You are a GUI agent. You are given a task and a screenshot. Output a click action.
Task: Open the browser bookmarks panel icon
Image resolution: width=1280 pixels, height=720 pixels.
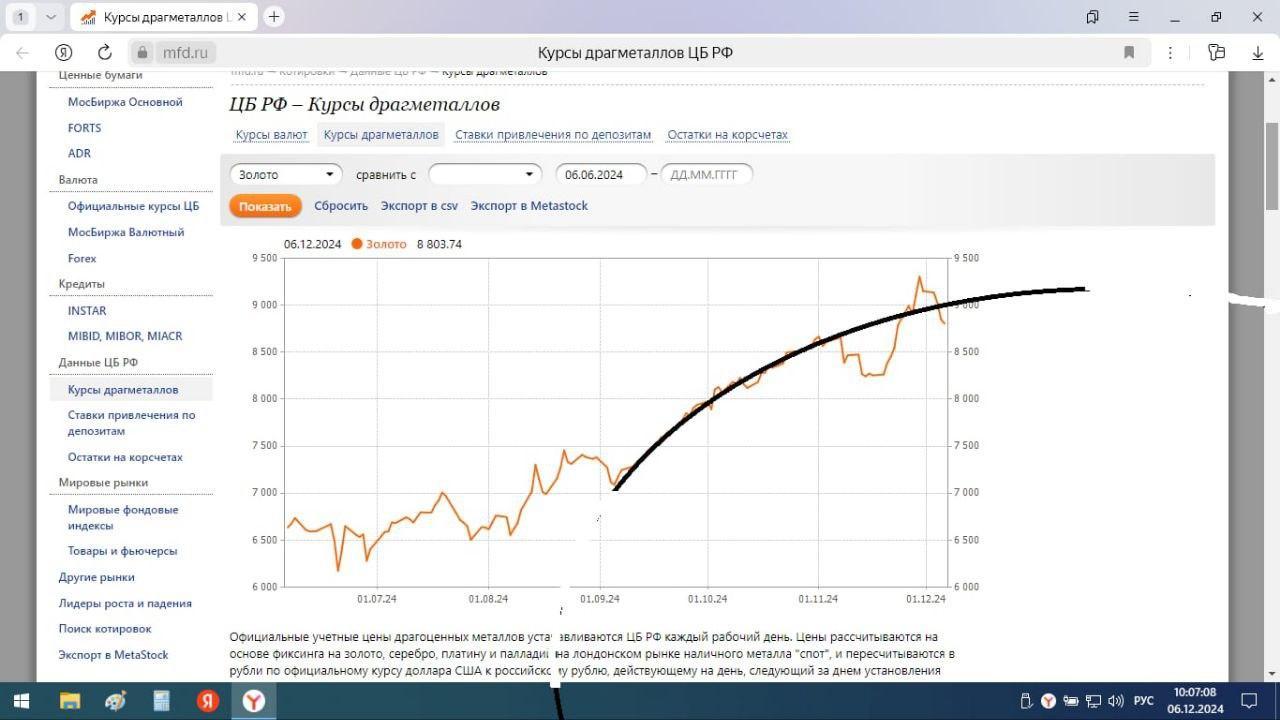[1092, 17]
